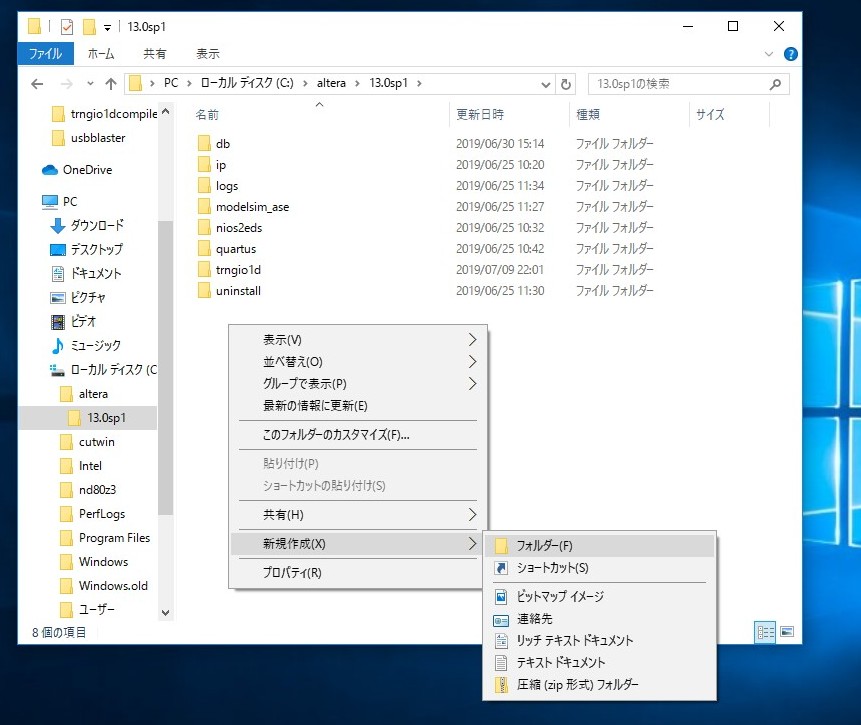Sort by the 種類 column header
This screenshot has width=861, height=725.
(x=588, y=114)
